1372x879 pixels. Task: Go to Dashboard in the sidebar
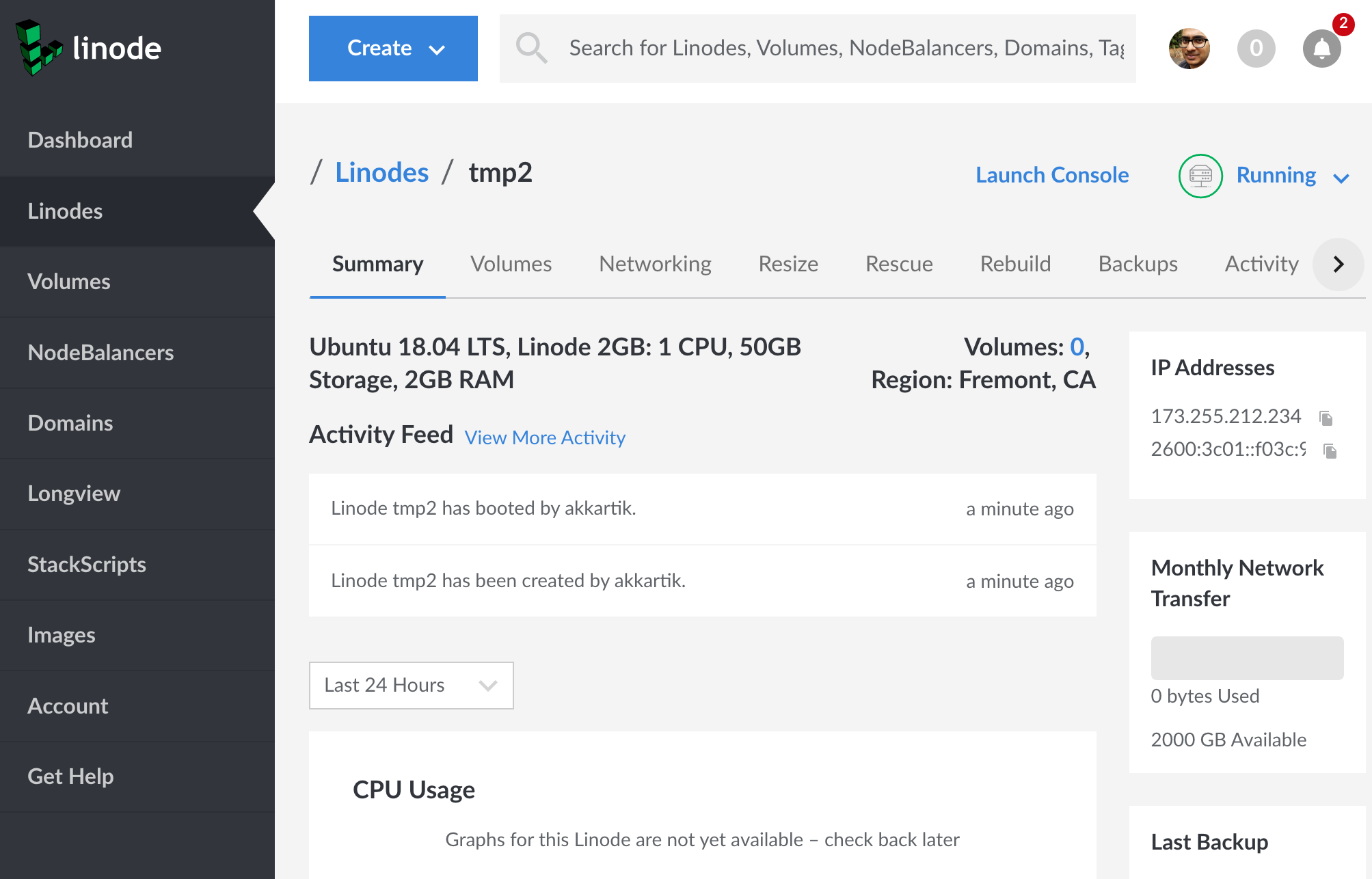[x=137, y=140]
